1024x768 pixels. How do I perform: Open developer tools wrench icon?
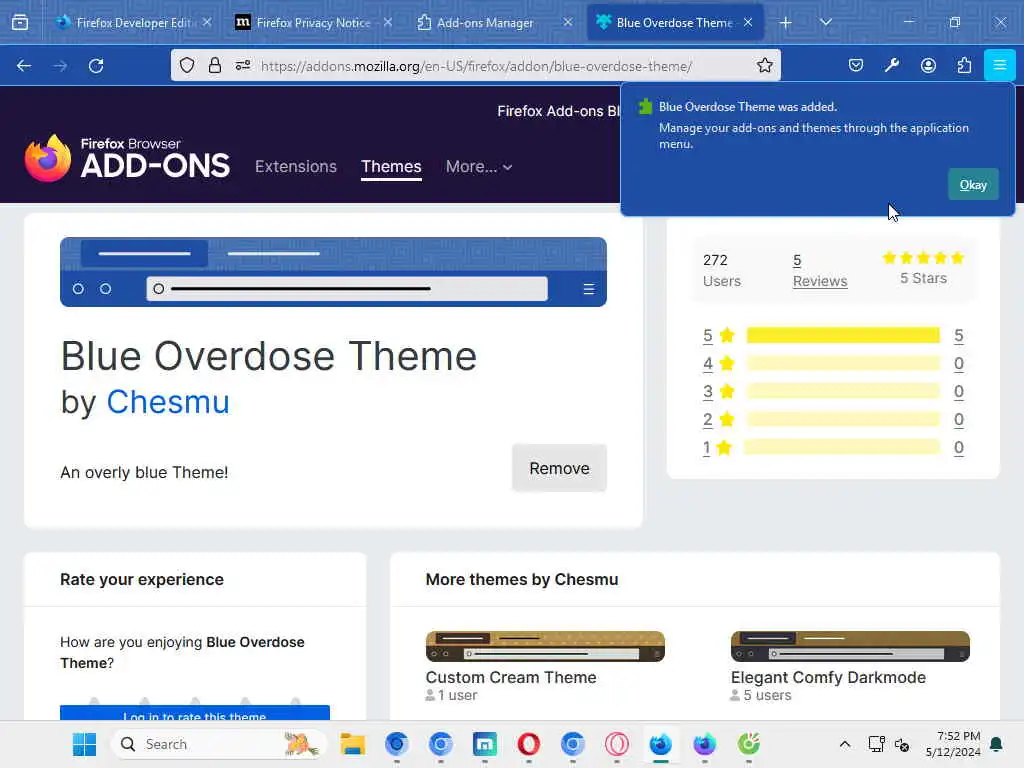tap(892, 65)
